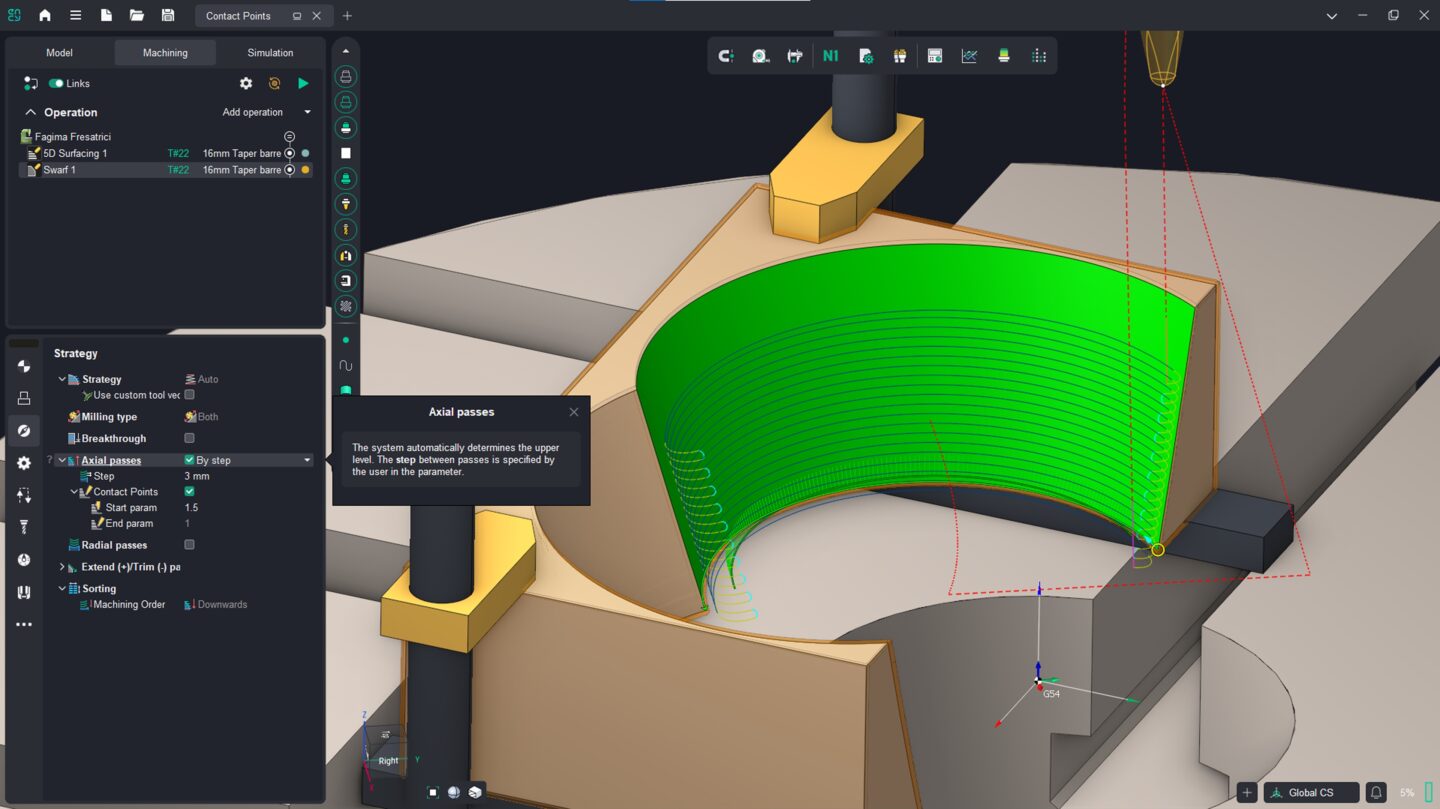The width and height of the screenshot is (1440, 809).
Task: Open the By step dropdown for Axial passes
Action: click(x=306, y=459)
